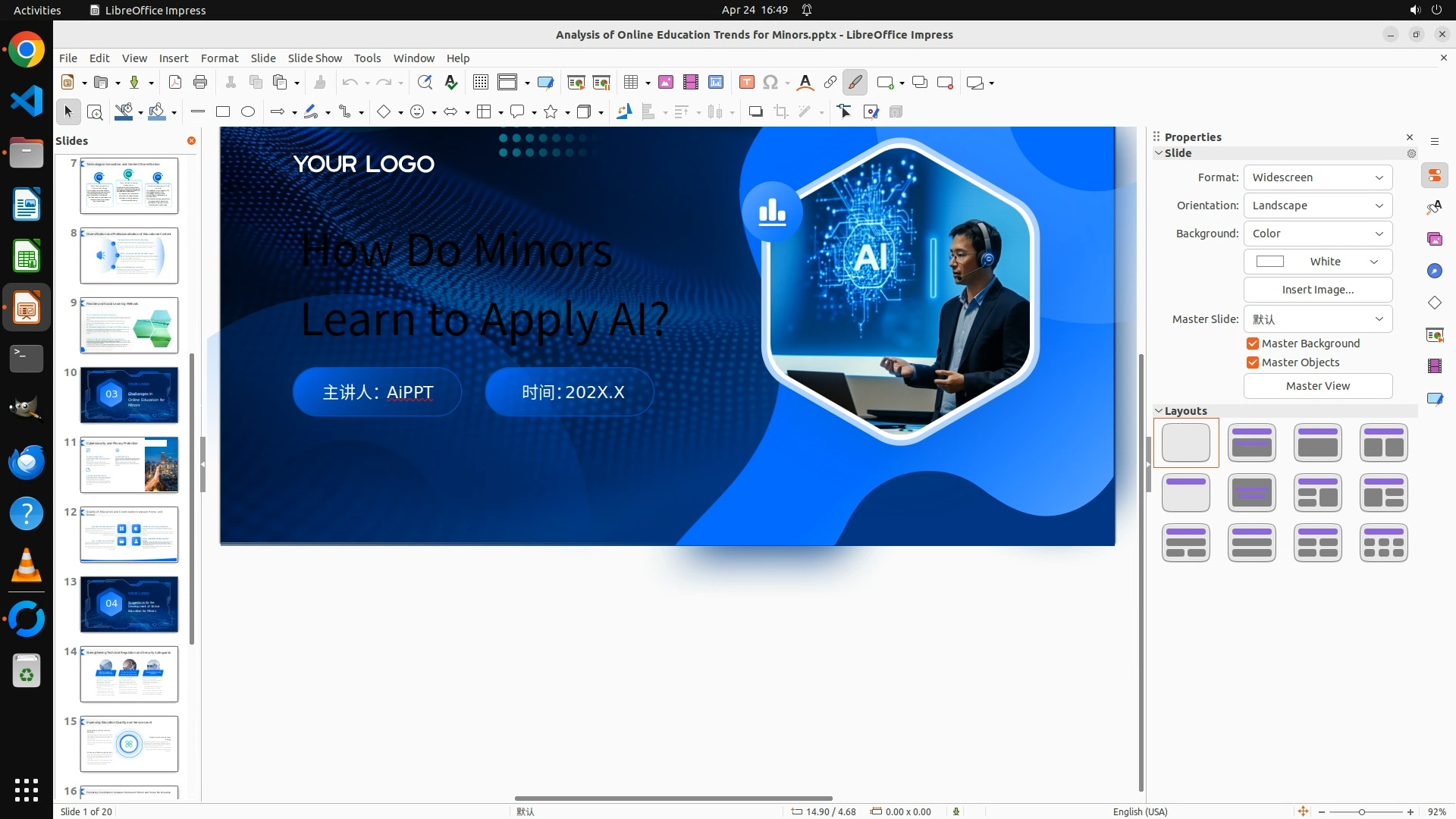Viewport: 1456px width, 819px height.
Task: Click the Print icon in toolbar
Action: click(x=200, y=83)
